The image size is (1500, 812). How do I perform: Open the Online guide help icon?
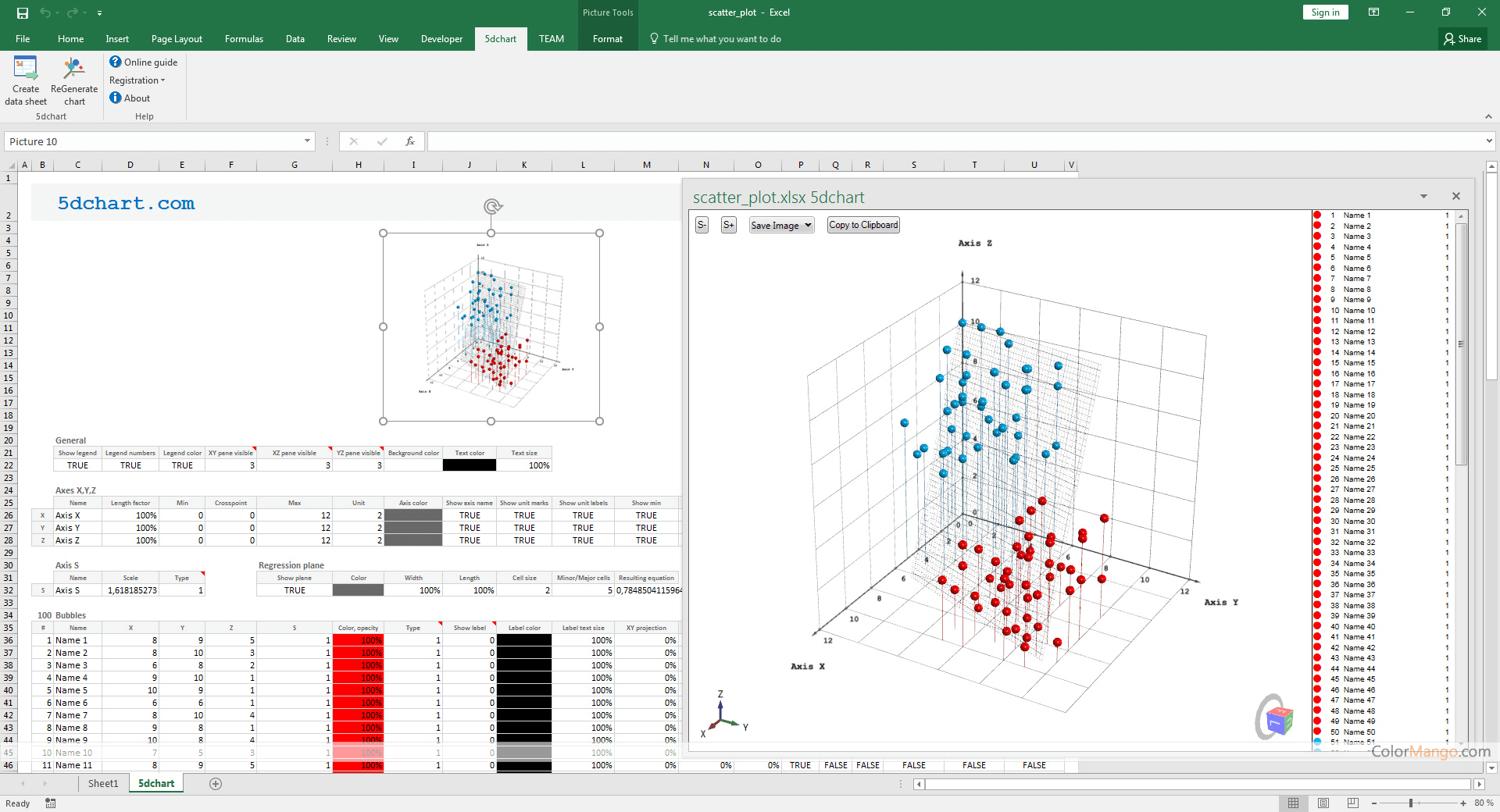tap(116, 62)
